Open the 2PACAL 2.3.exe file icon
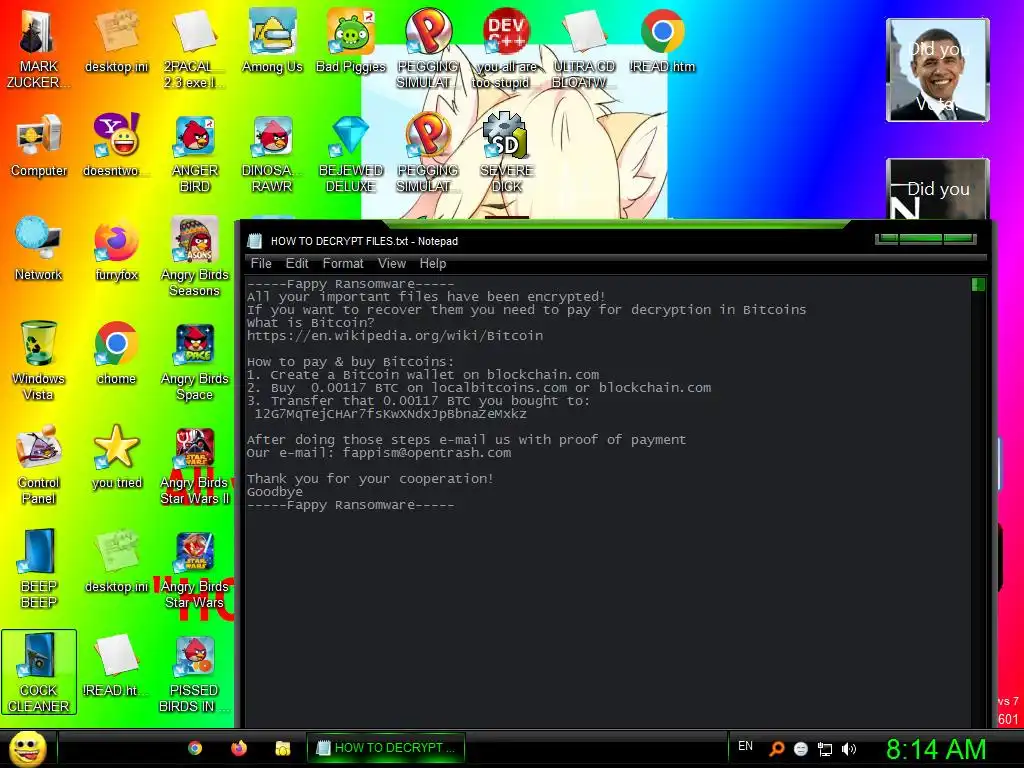This screenshot has width=1024, height=768. [x=195, y=49]
